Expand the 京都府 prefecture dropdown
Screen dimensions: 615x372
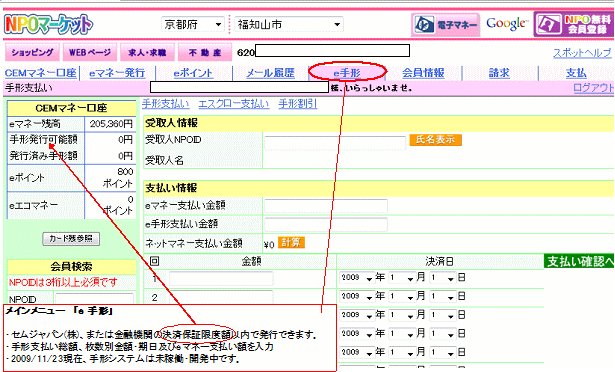193,25
